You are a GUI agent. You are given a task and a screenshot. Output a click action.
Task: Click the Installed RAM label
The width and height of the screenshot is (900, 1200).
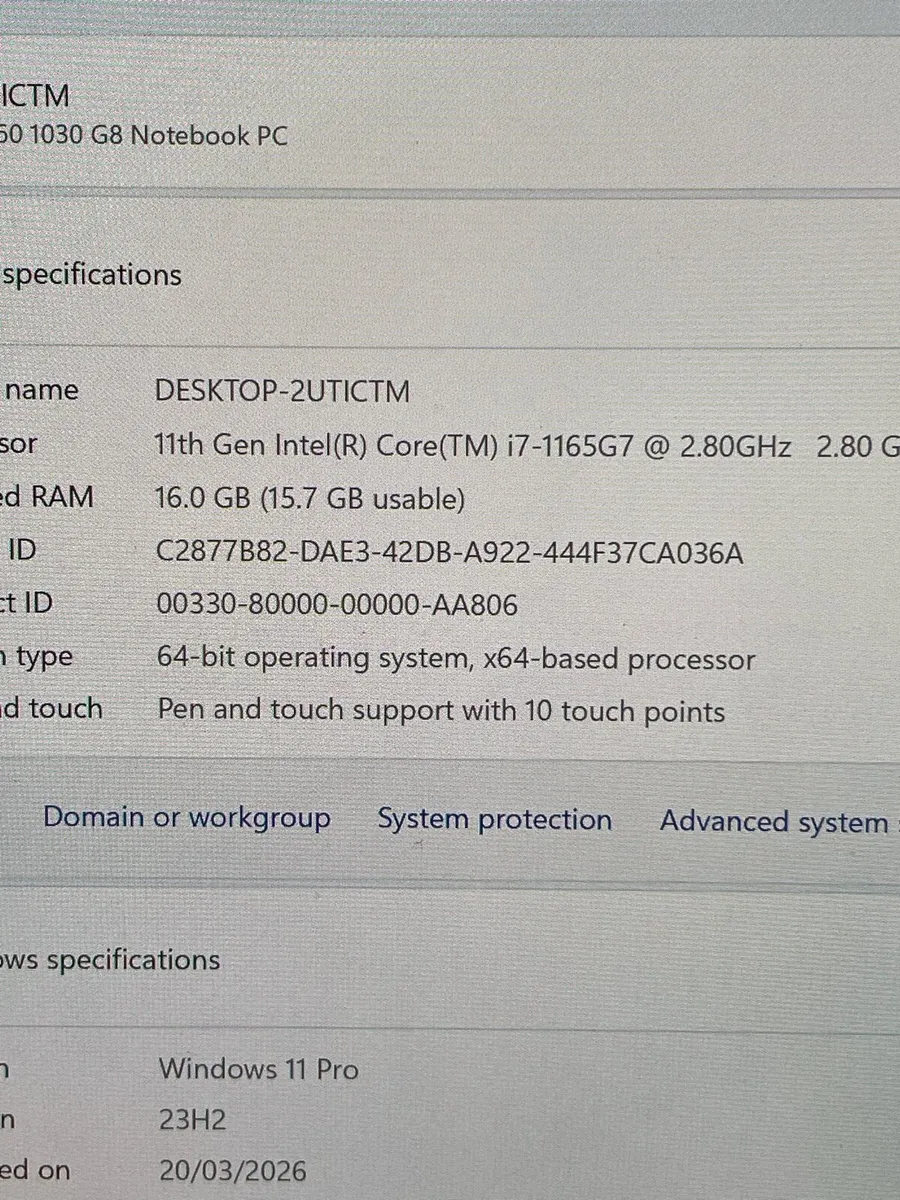click(48, 497)
